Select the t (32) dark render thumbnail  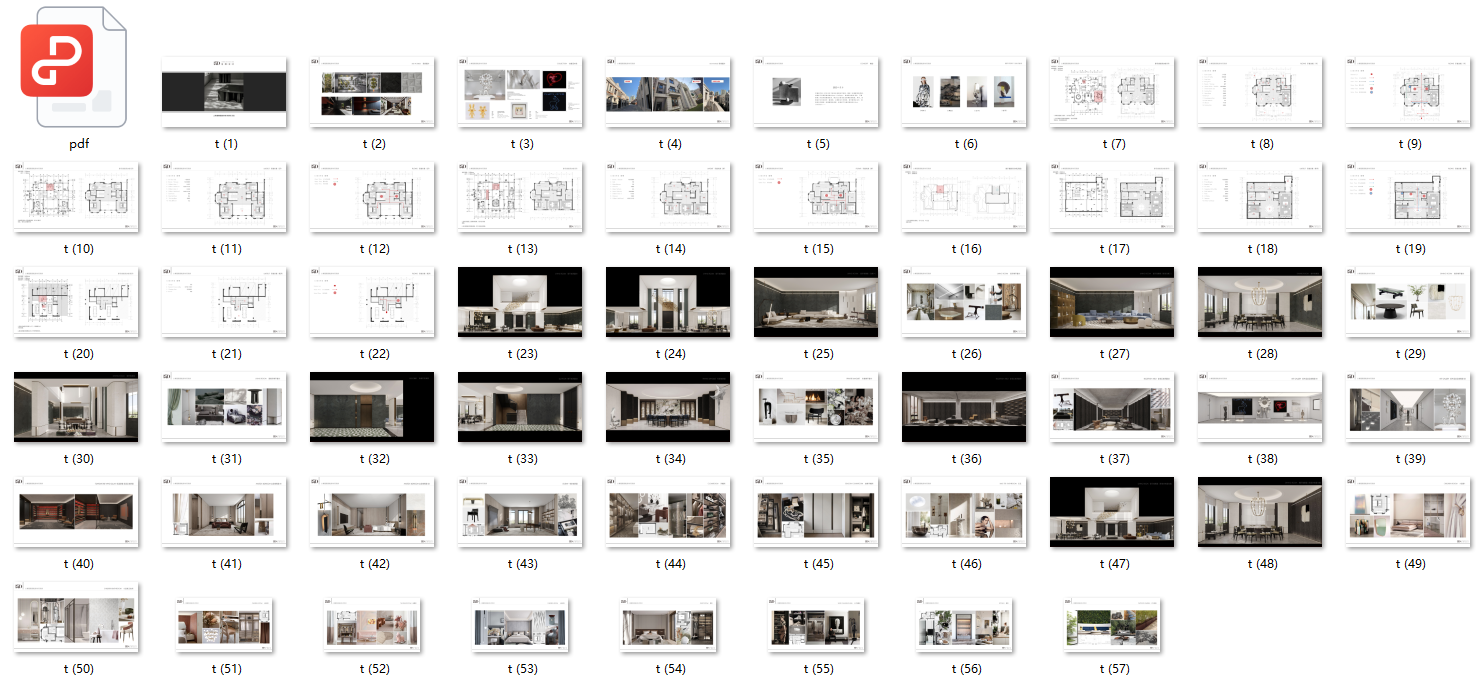point(373,407)
